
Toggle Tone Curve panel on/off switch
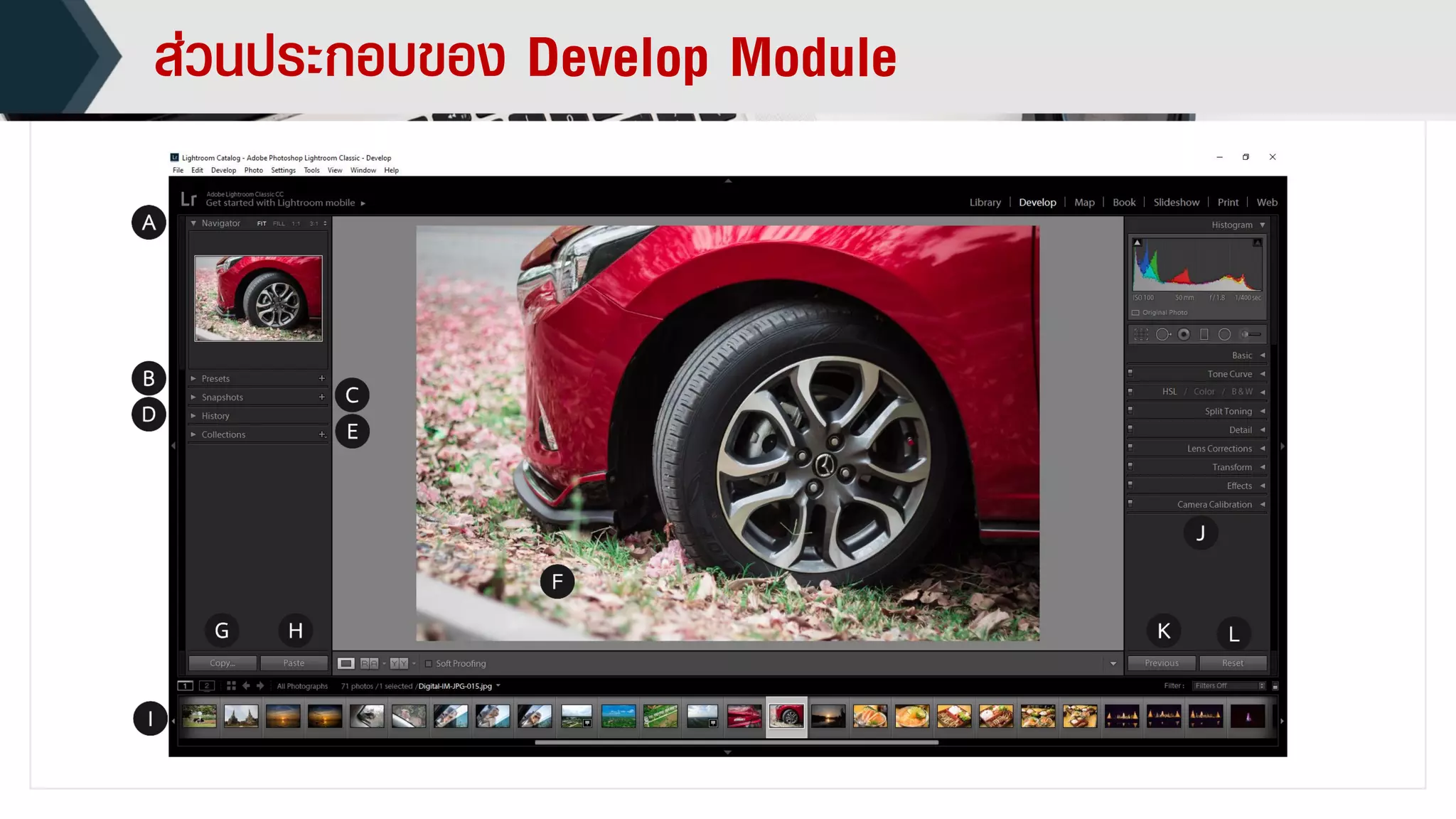[x=1130, y=372]
